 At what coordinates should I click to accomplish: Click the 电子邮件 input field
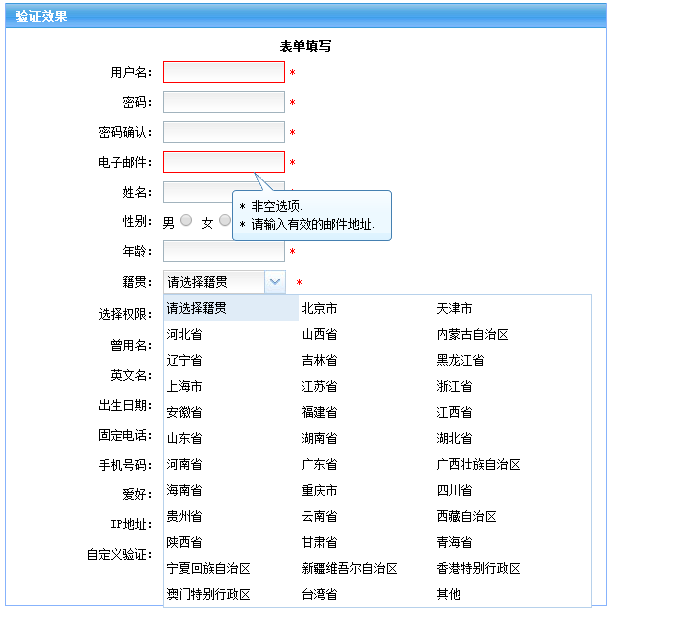[224, 162]
